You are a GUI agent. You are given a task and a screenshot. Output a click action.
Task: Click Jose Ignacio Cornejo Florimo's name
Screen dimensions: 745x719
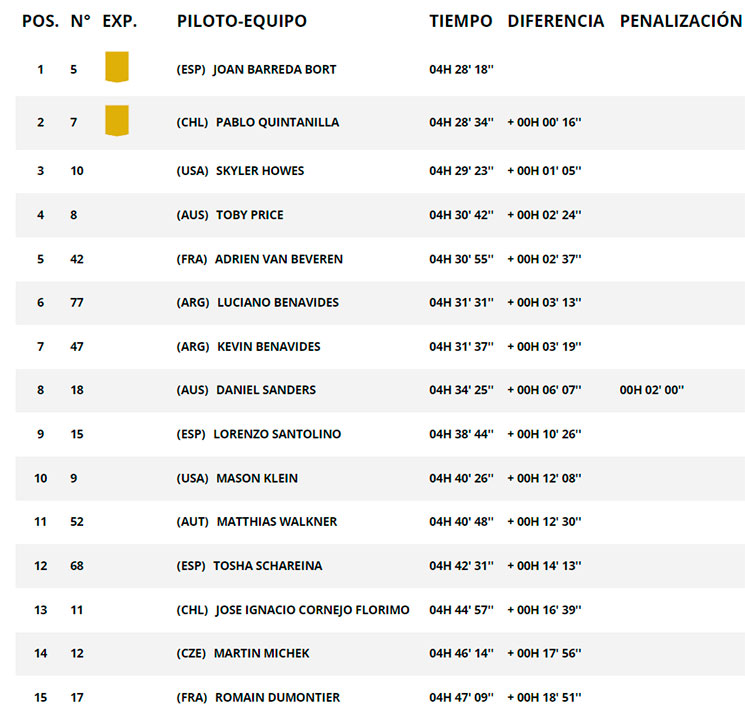(x=312, y=610)
